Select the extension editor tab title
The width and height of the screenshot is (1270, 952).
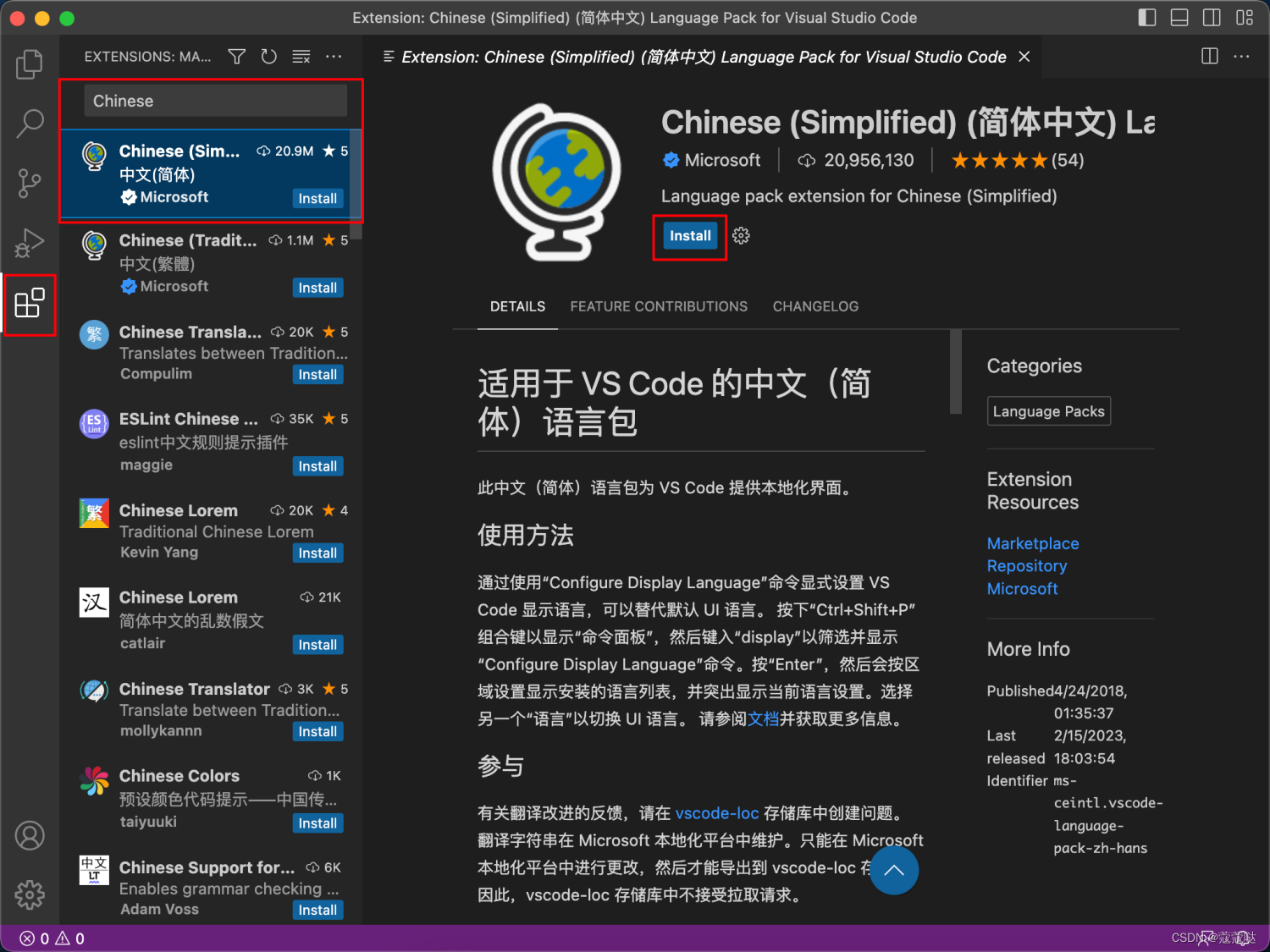point(704,57)
